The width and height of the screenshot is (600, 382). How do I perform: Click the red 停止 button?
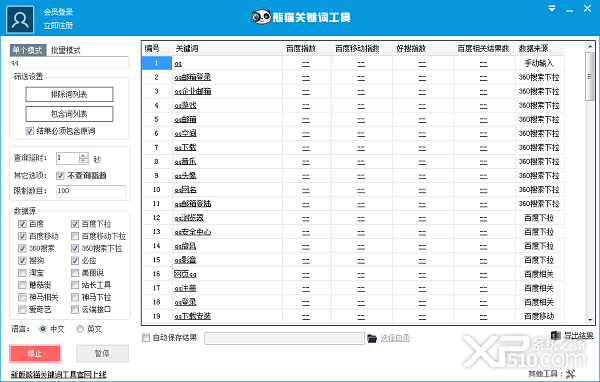[35, 353]
